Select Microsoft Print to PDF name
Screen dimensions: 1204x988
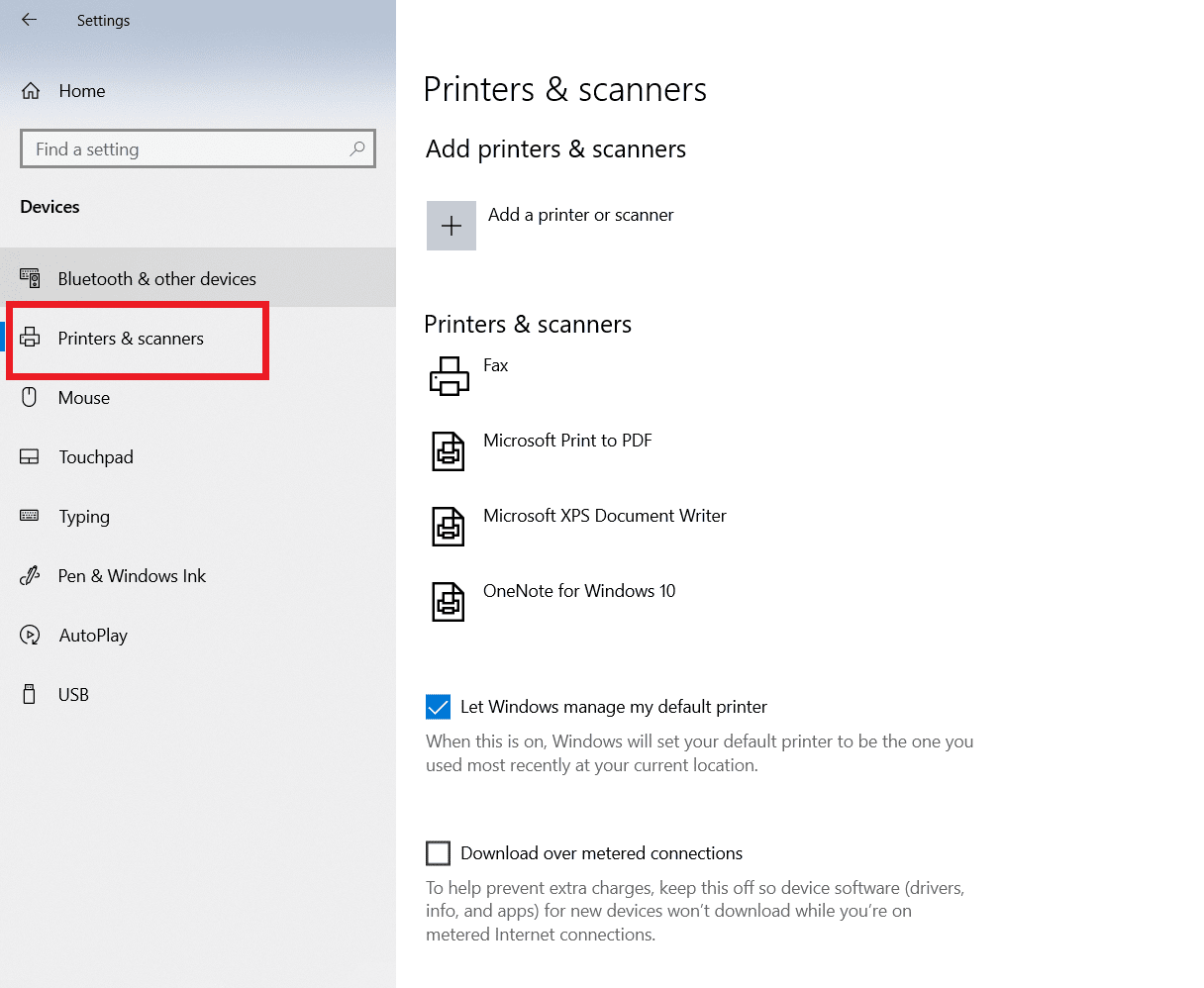tap(567, 441)
